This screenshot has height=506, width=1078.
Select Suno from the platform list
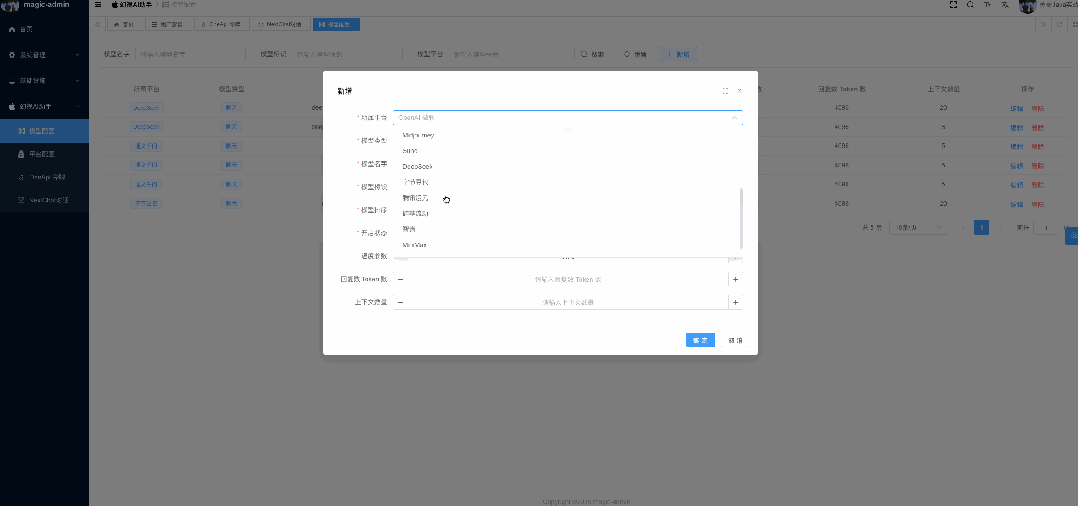click(x=410, y=151)
